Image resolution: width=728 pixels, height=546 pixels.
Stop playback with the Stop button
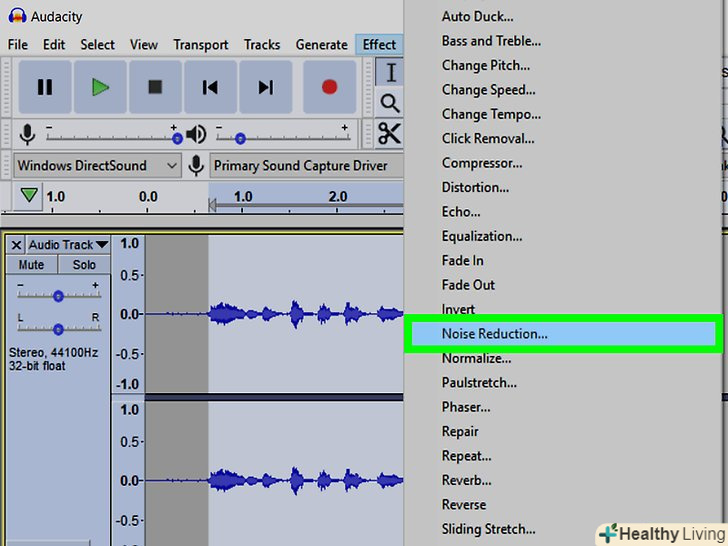155,87
